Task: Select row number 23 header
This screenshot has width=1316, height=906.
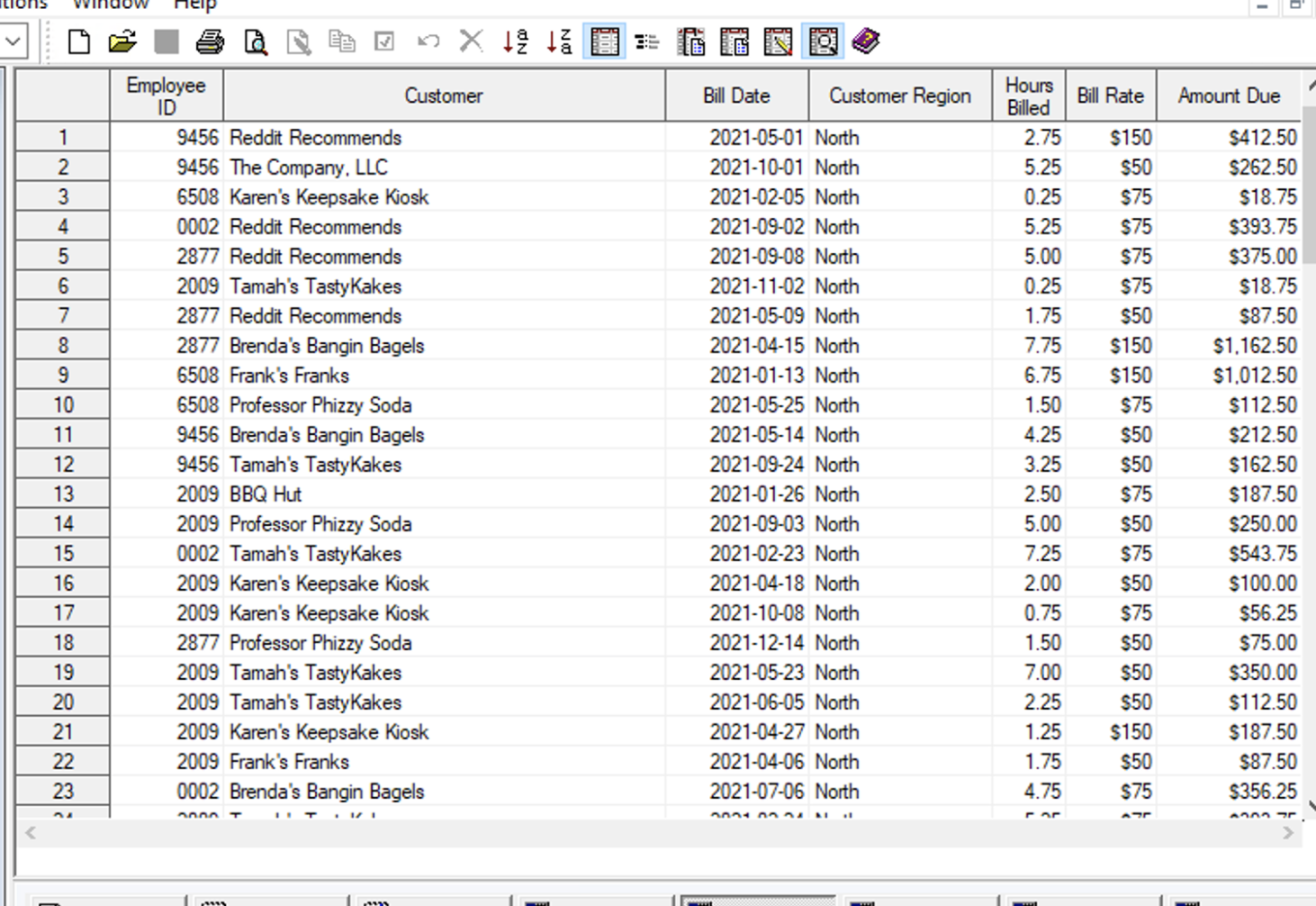Action: [63, 792]
